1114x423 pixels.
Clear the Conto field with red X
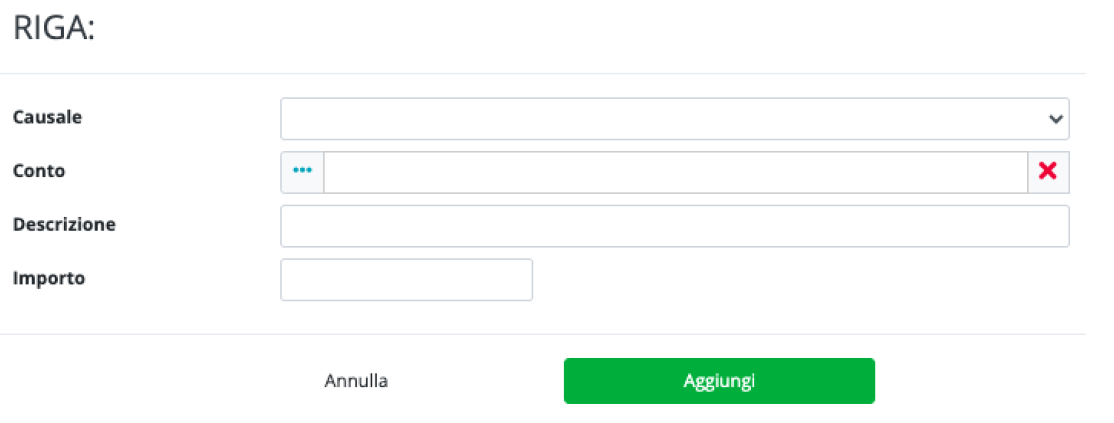1048,171
